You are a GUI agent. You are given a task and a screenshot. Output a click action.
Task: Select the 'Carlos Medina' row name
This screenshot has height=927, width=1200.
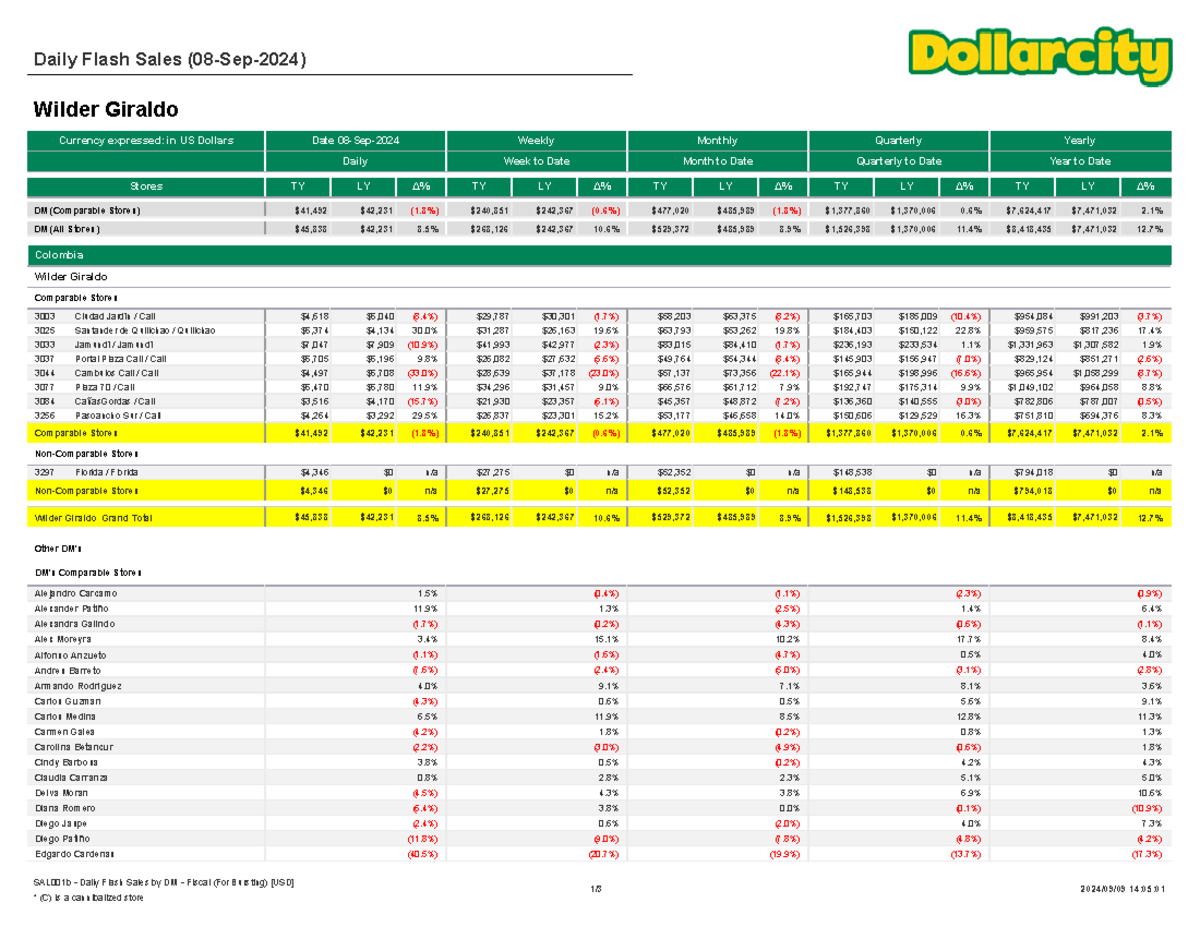(67, 716)
